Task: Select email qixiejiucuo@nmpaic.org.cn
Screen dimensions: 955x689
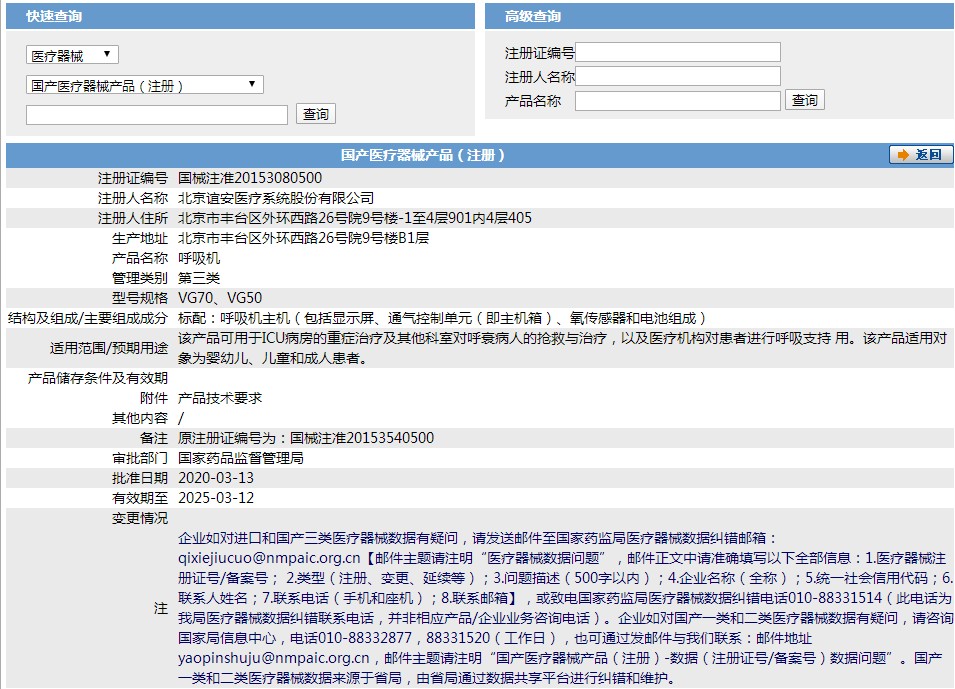Action: click(269, 558)
